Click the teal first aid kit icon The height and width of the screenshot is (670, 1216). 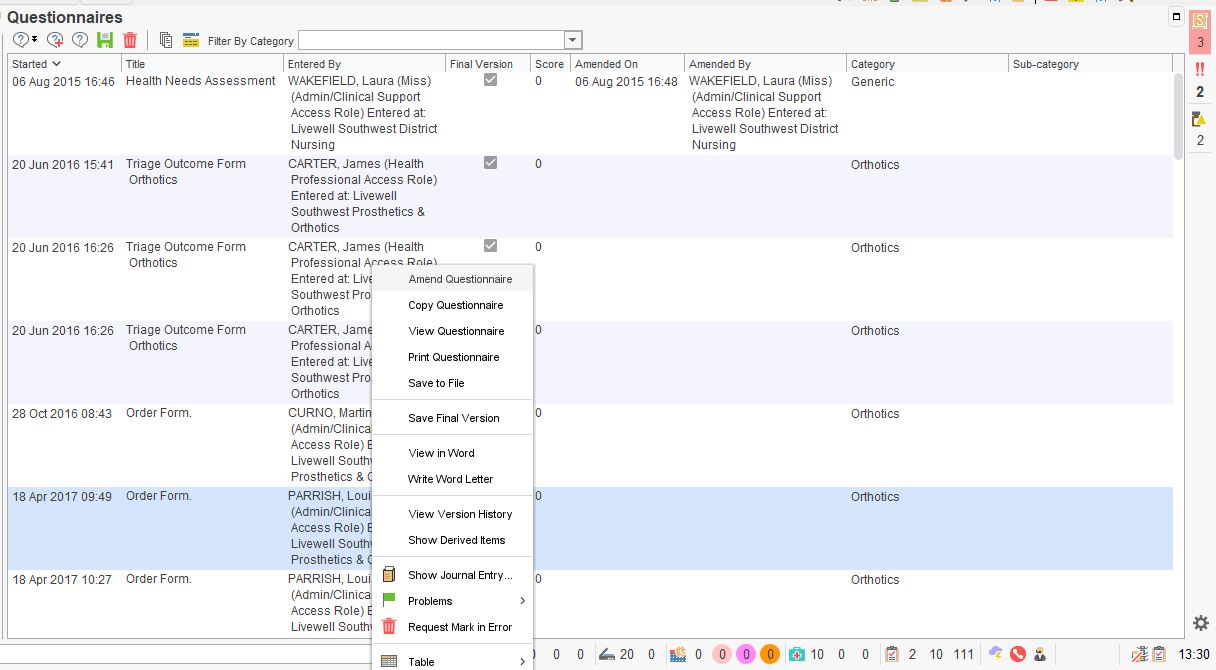coord(797,654)
